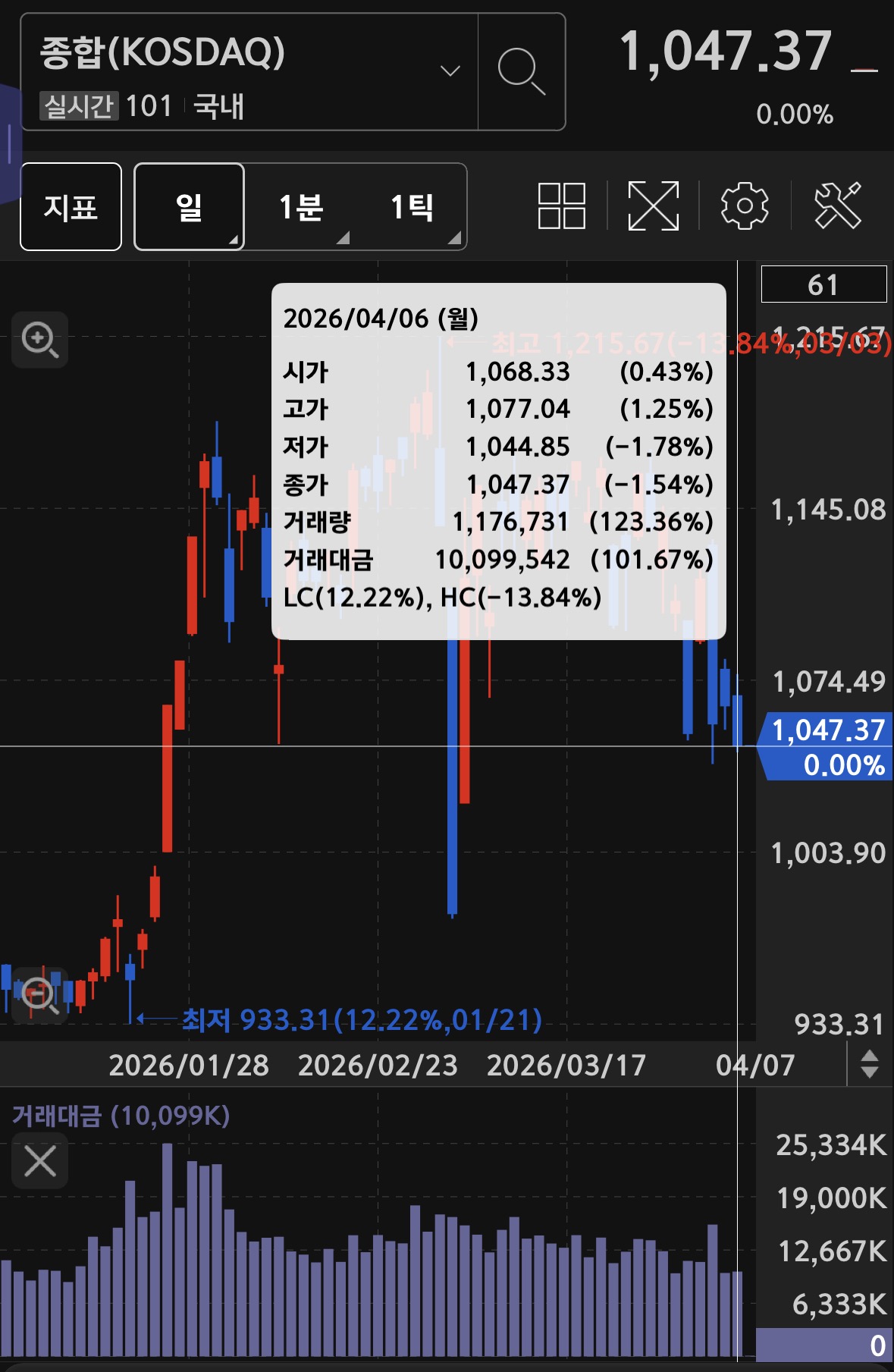Screen dimensions: 894x1372
Task: Adjust chart height with up-down stepper arrows
Action: (870, 1064)
